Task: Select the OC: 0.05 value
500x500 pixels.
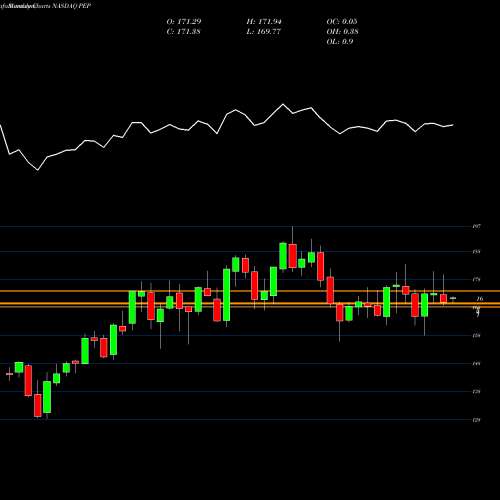Action: tap(342, 22)
